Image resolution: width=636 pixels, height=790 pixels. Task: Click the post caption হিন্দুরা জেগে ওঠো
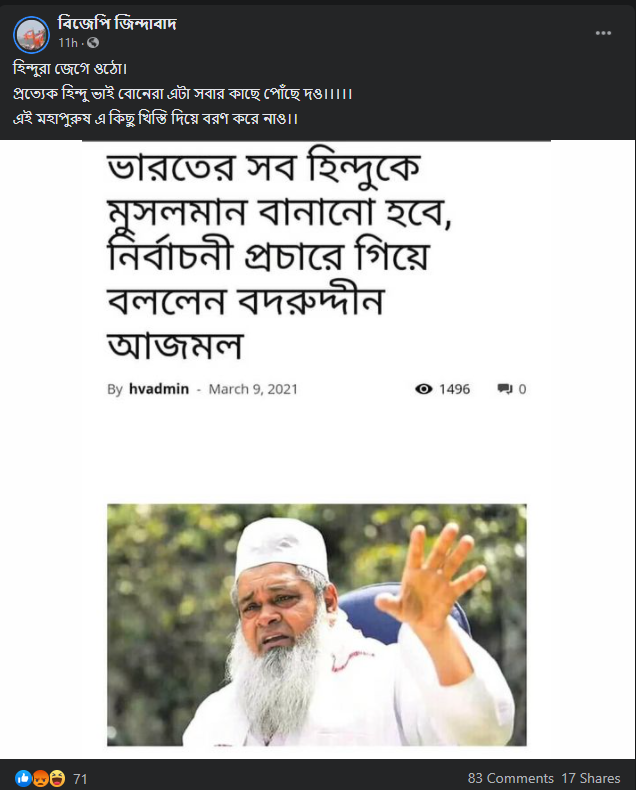[70, 69]
